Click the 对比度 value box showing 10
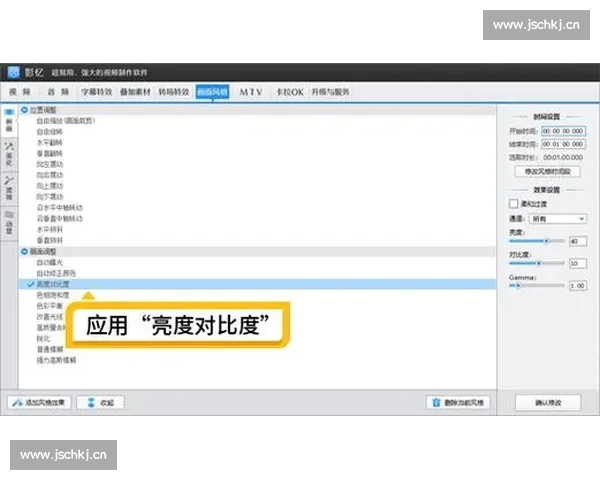The width and height of the screenshot is (600, 480). click(x=578, y=263)
